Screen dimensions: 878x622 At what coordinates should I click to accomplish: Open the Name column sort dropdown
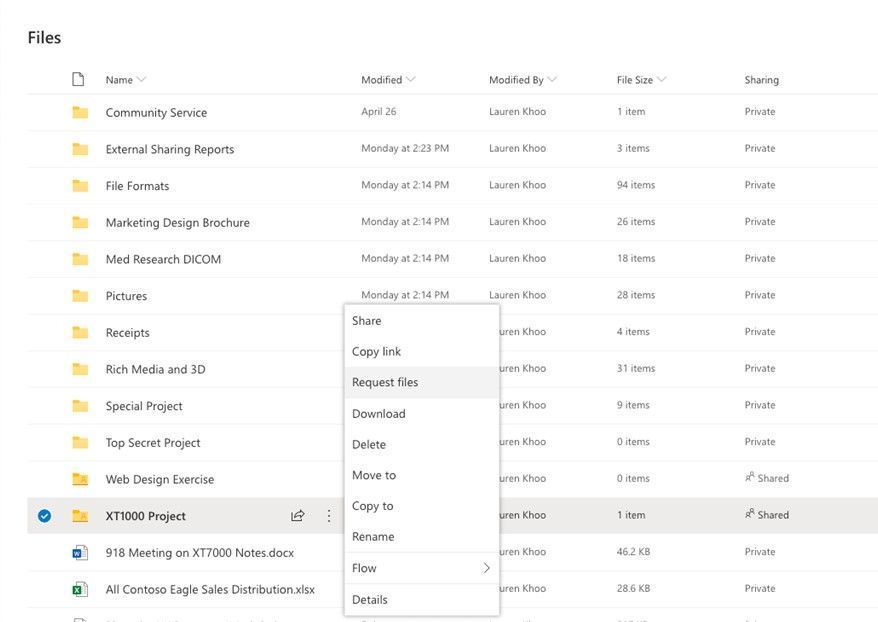click(x=141, y=79)
